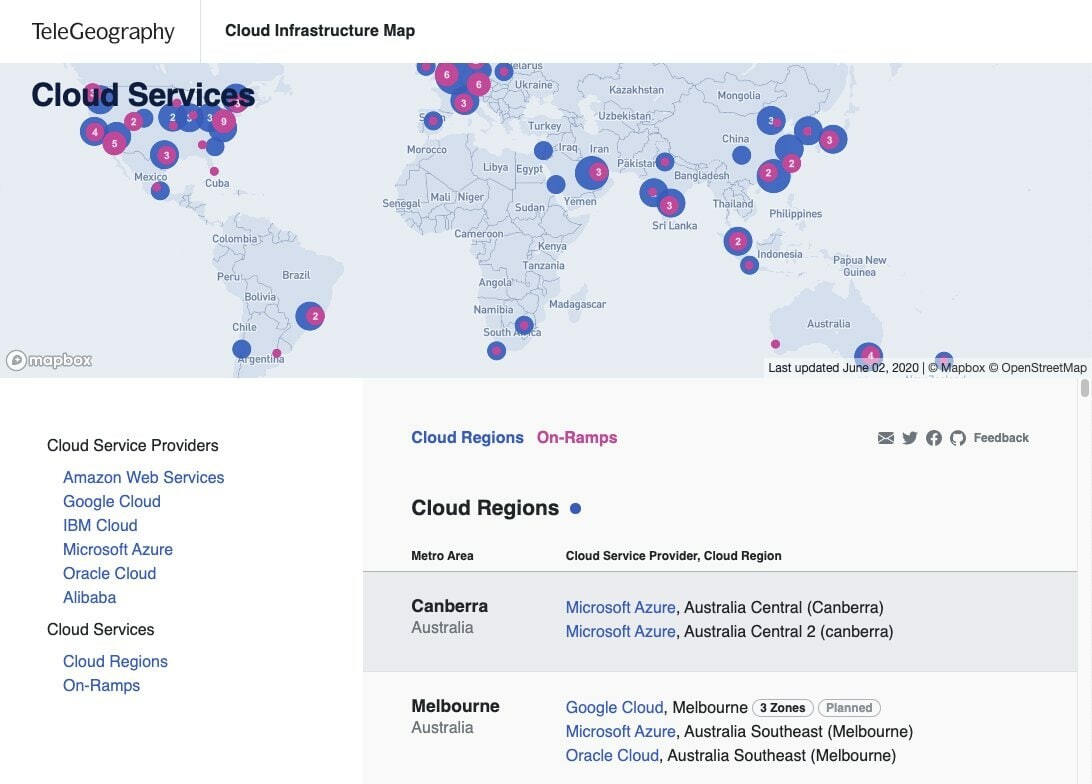Select the cluster marked 5 near Mexico
The height and width of the screenshot is (784, 1092).
click(x=115, y=143)
